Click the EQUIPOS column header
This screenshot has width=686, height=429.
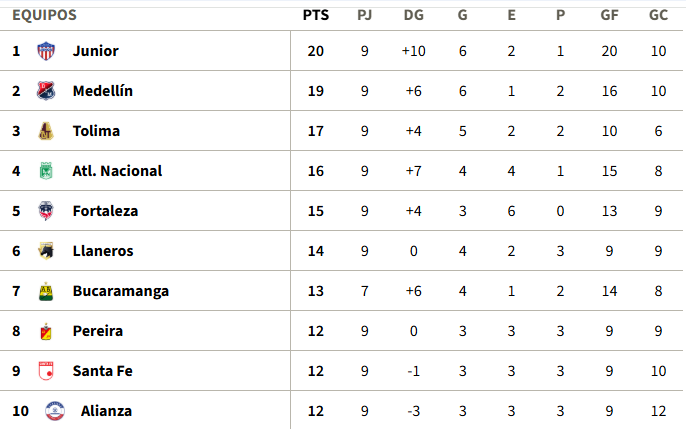(44, 15)
